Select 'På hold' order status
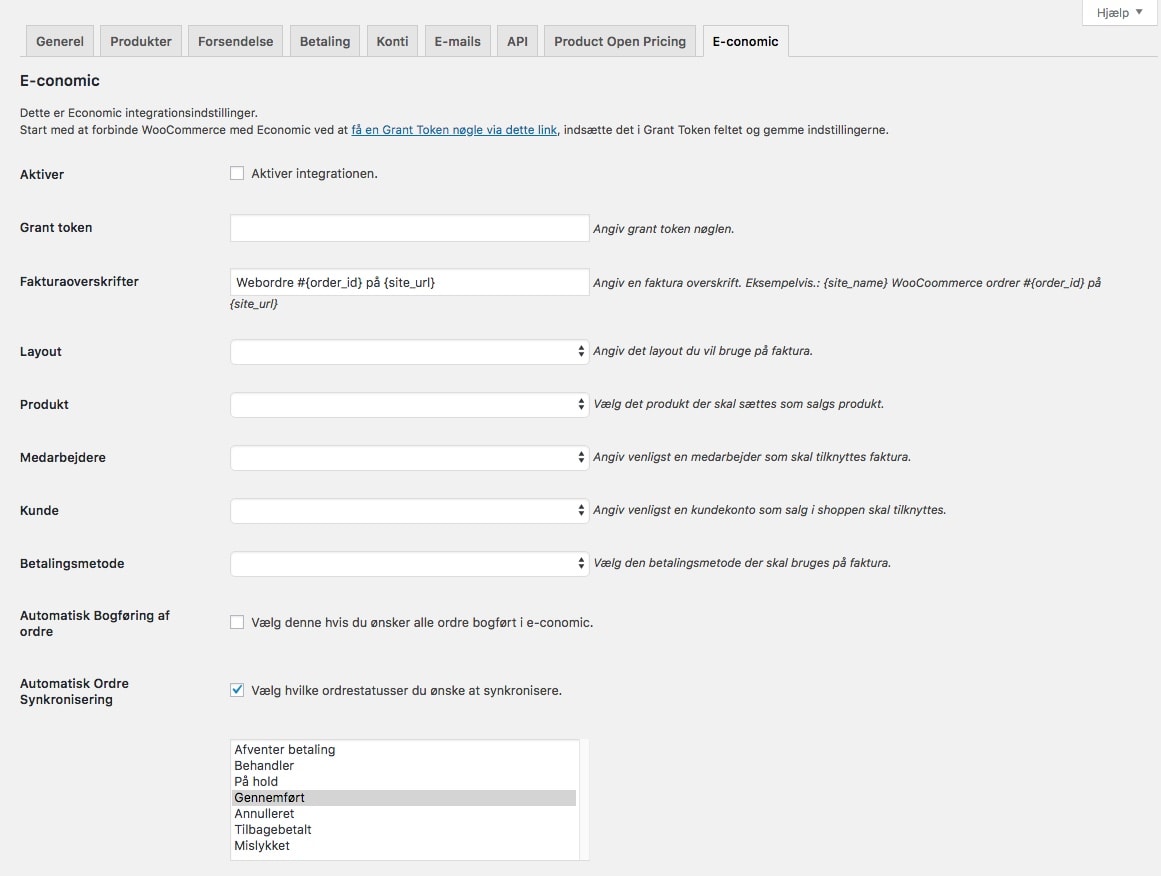The image size is (1161, 876). (404, 781)
